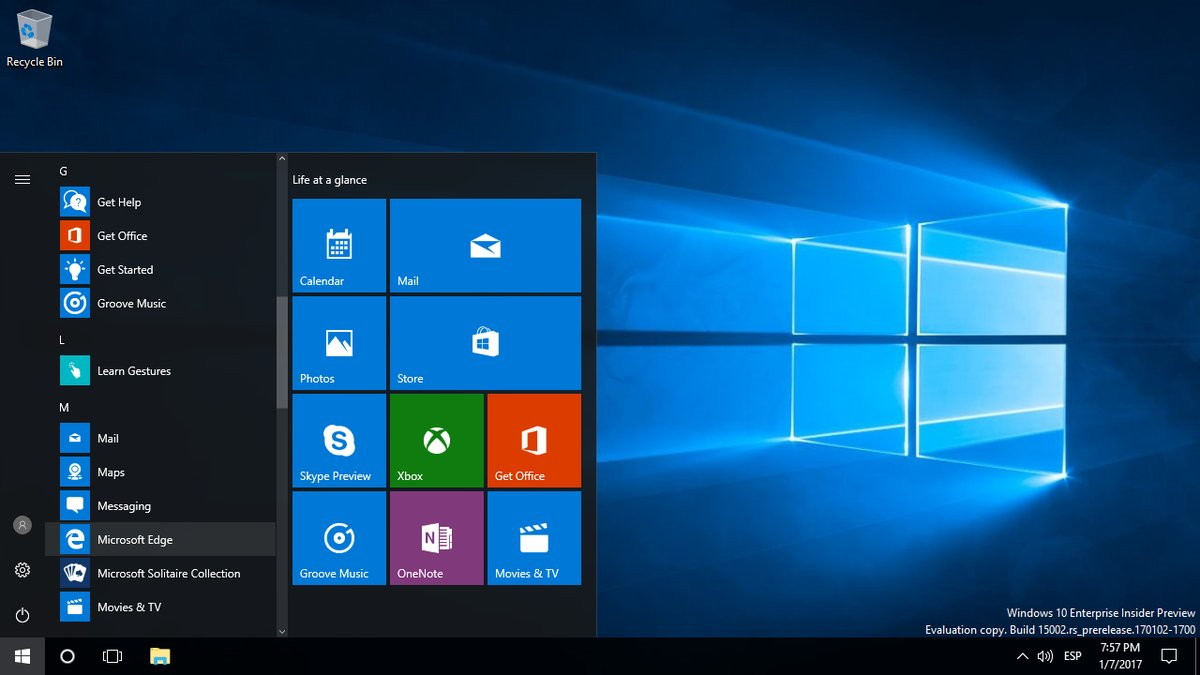The height and width of the screenshot is (675, 1200).
Task: Launch Microsoft Solitaire Collection
Action: pos(160,574)
